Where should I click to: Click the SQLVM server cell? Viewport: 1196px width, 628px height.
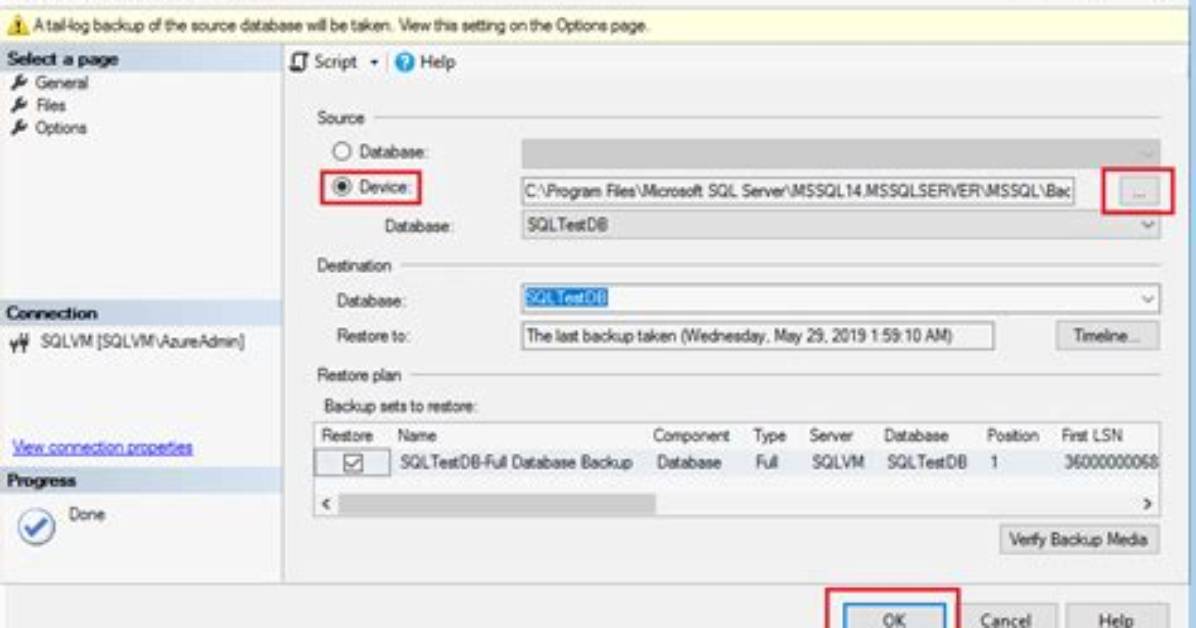[838, 462]
